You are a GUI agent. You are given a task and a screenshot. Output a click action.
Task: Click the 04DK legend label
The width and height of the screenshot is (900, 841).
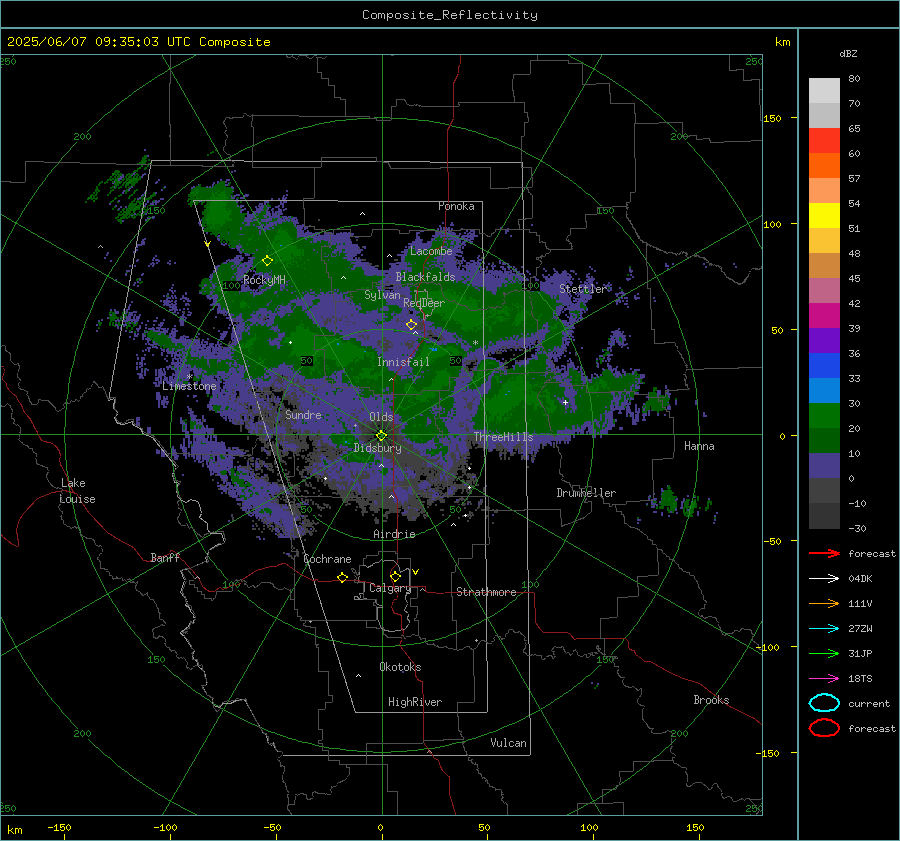click(860, 578)
